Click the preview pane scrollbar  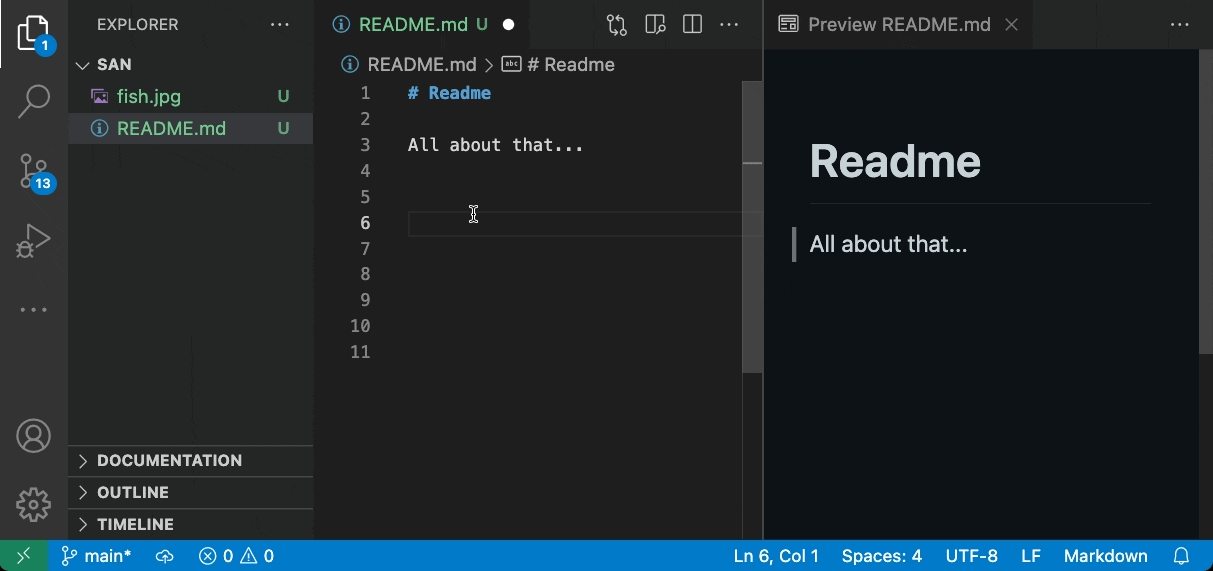click(x=1206, y=201)
